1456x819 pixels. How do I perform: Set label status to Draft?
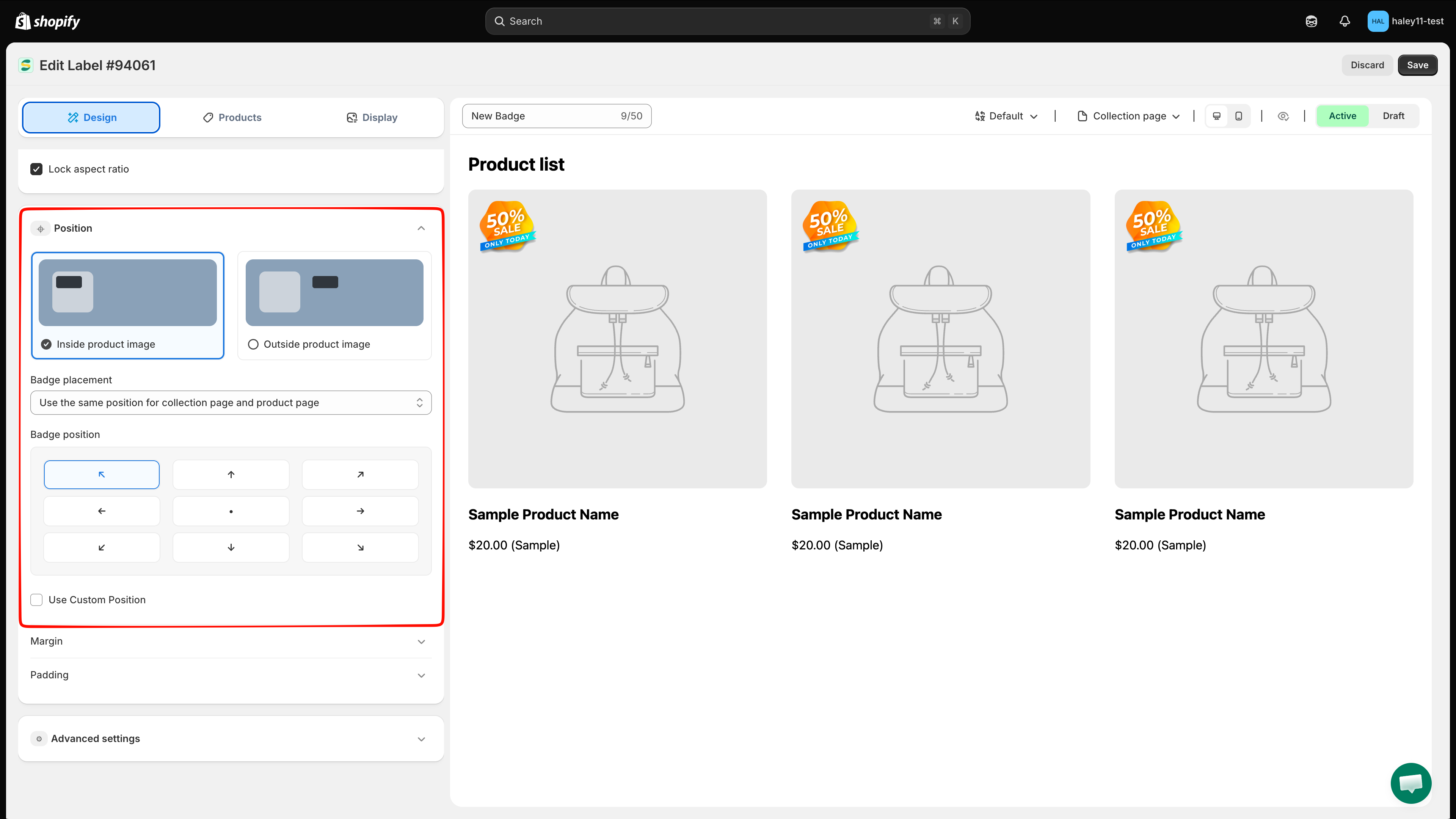[1393, 116]
